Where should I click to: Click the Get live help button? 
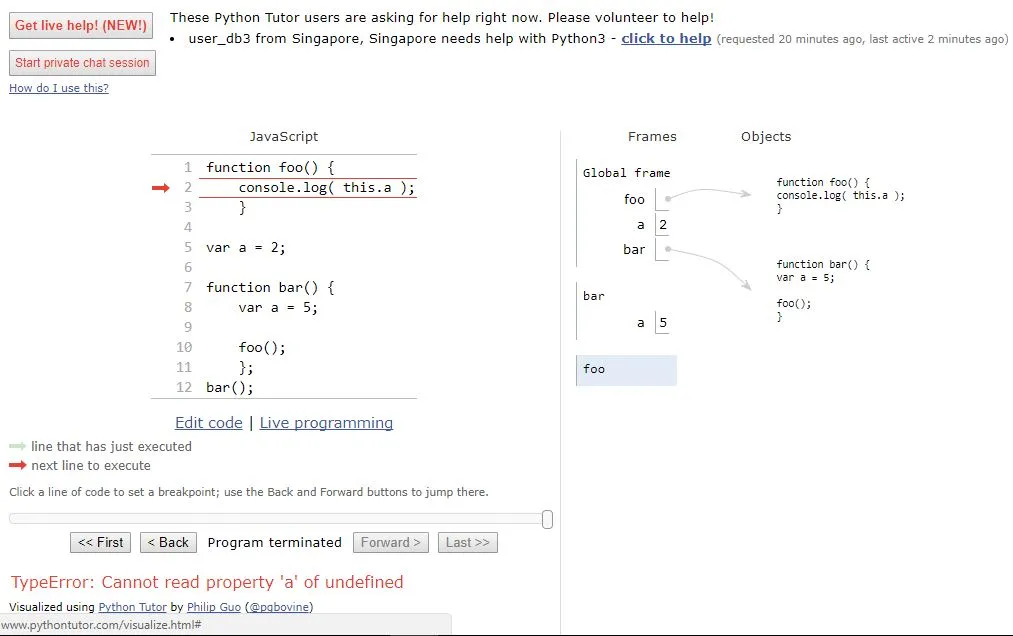click(81, 26)
